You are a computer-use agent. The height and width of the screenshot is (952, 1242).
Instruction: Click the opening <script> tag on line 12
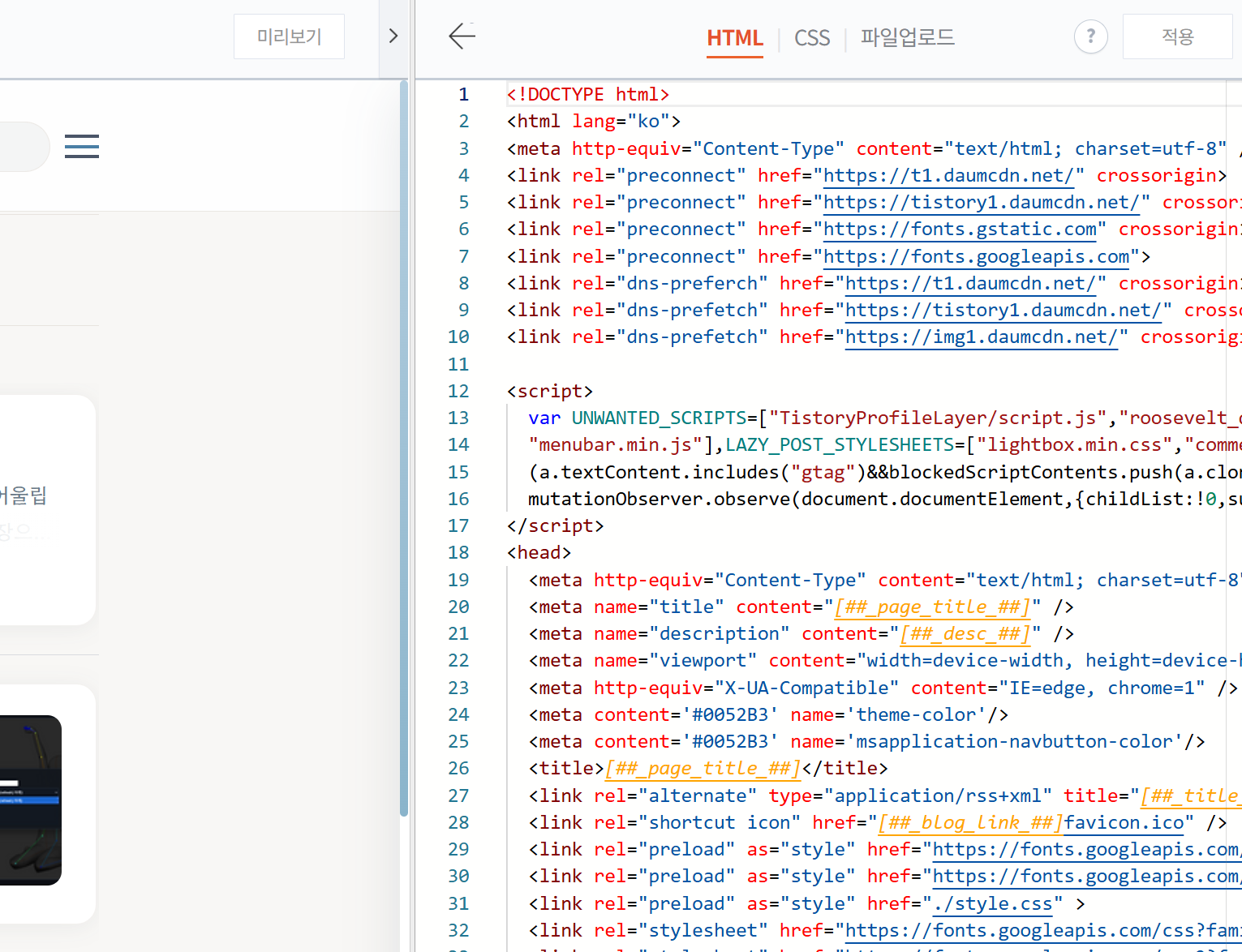point(550,392)
